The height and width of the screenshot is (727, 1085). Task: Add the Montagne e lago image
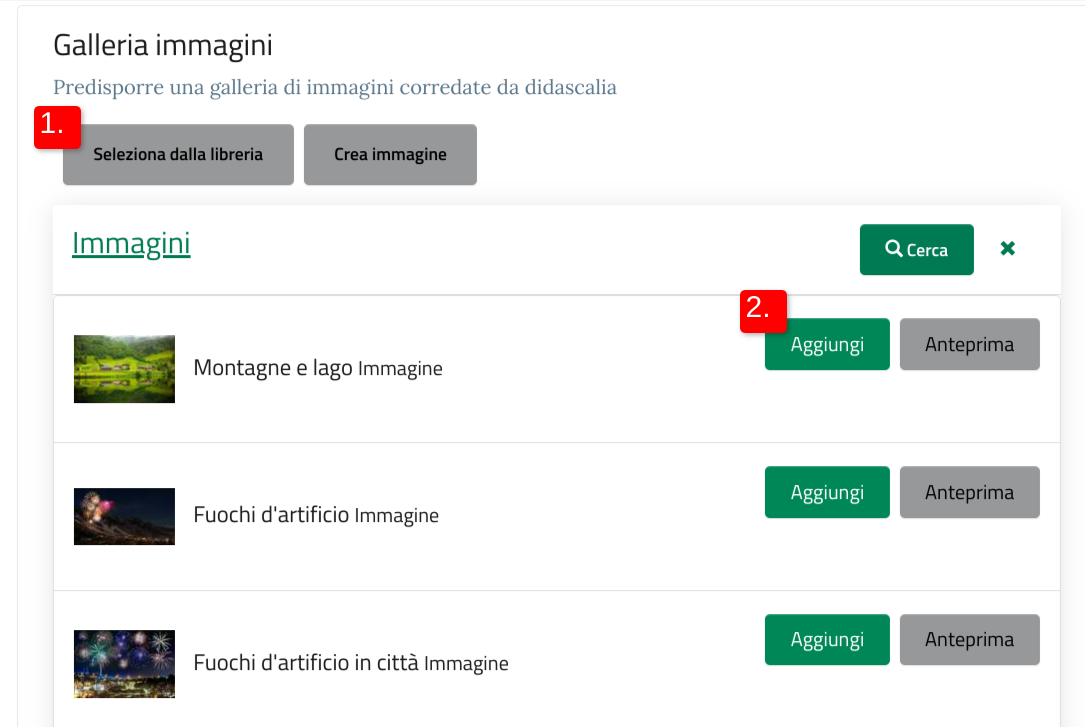coord(827,344)
